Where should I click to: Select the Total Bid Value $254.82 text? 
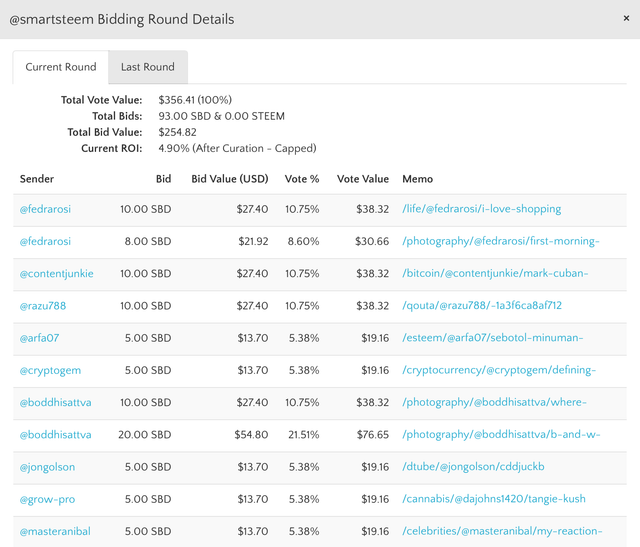178,133
